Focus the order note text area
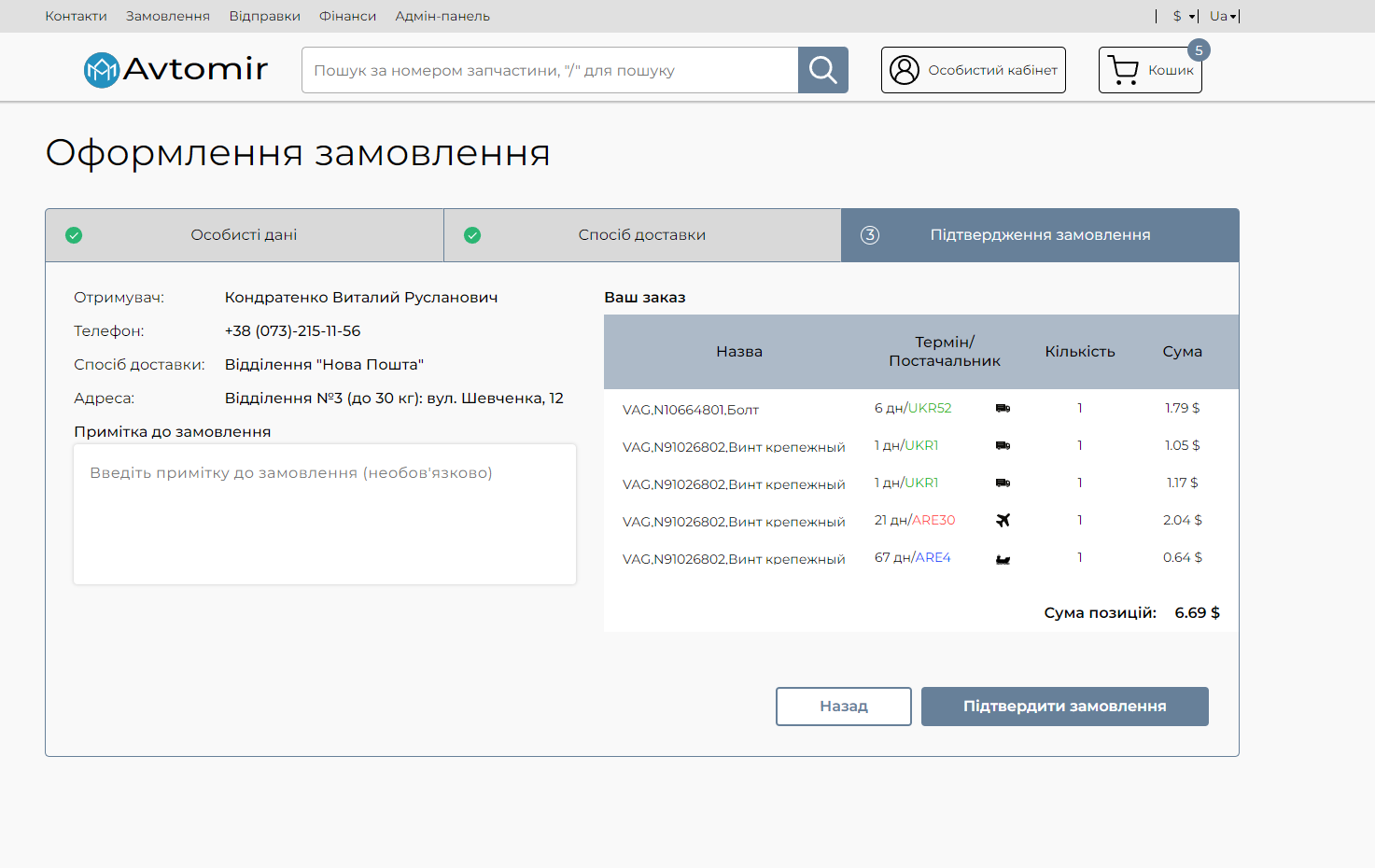Viewport: 1375px width, 868px height. tap(325, 514)
